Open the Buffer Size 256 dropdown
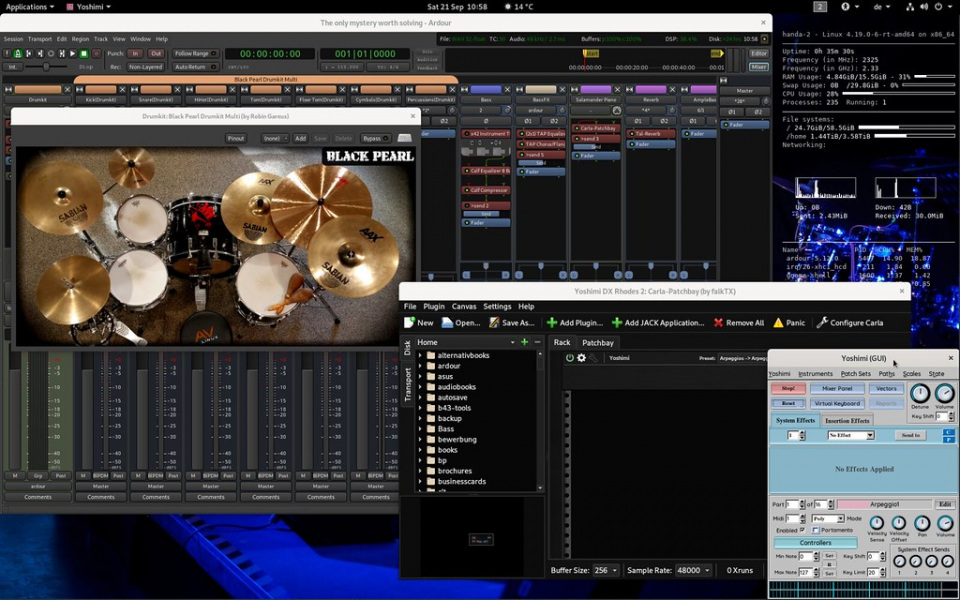Image resolution: width=960 pixels, height=600 pixels. pyautogui.click(x=606, y=570)
